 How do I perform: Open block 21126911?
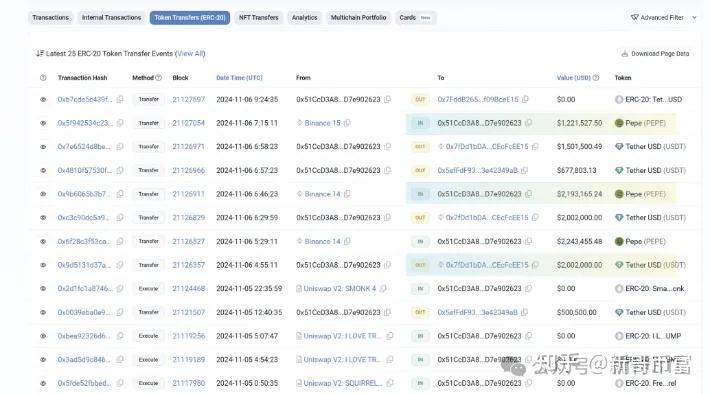coord(188,194)
